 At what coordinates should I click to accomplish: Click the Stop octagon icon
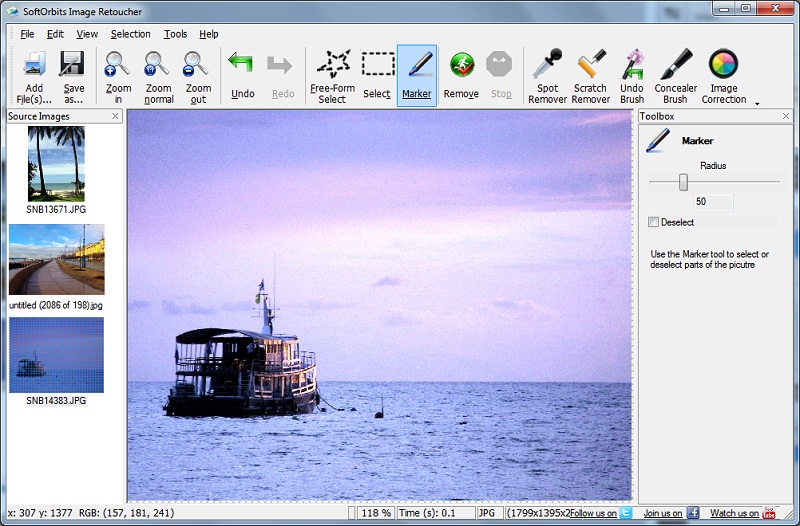click(x=499, y=64)
